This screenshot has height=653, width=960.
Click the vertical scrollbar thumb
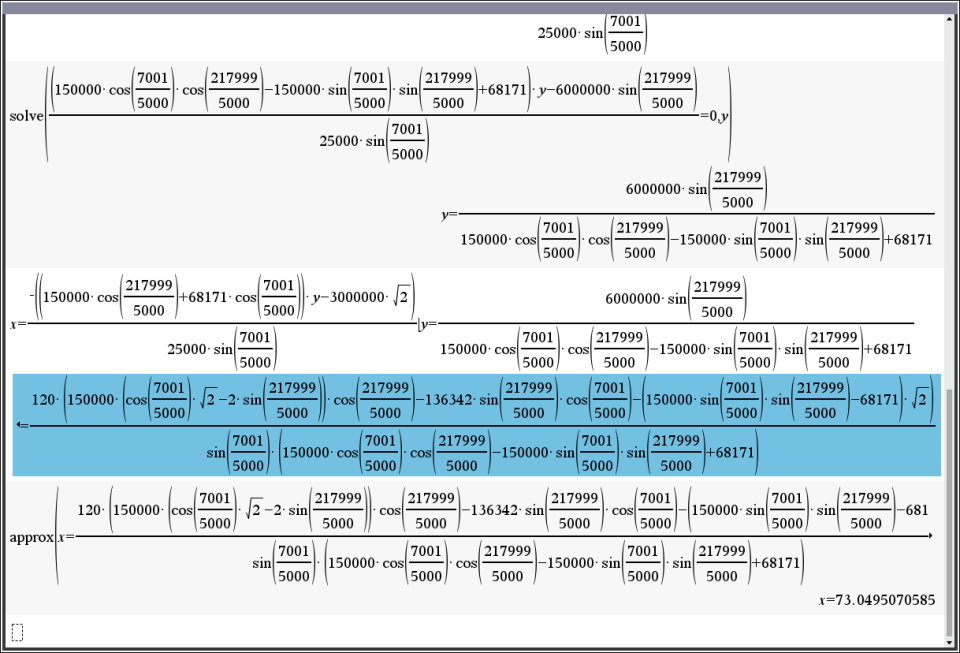pos(950,510)
